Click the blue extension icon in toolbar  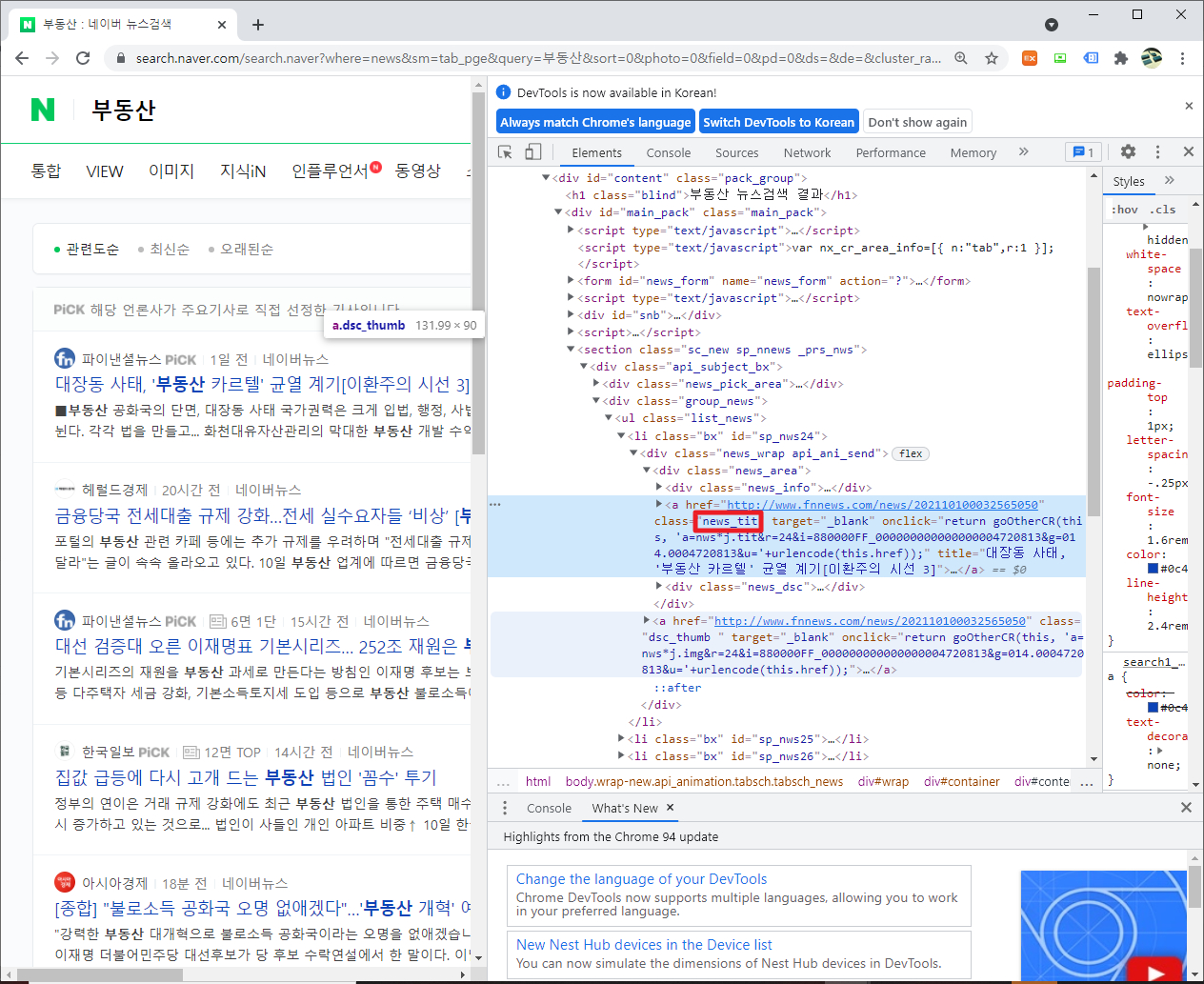[x=1091, y=58]
